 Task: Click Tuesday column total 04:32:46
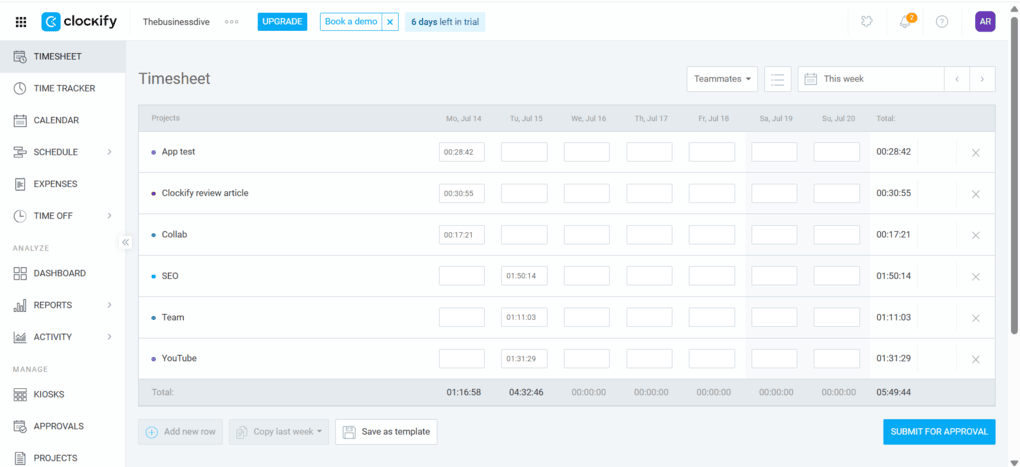point(526,392)
